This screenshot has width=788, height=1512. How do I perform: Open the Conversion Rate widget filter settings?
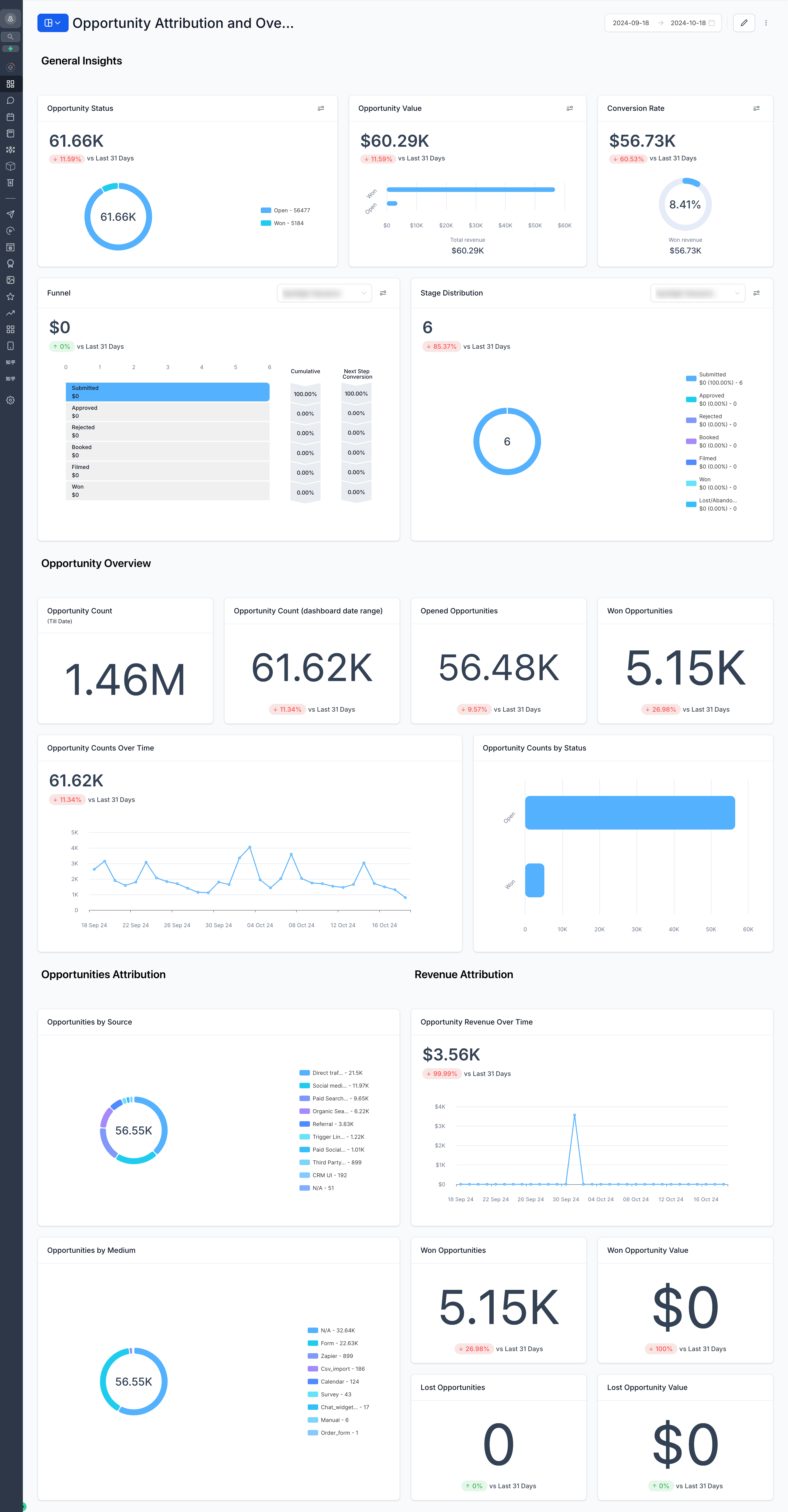tap(756, 109)
